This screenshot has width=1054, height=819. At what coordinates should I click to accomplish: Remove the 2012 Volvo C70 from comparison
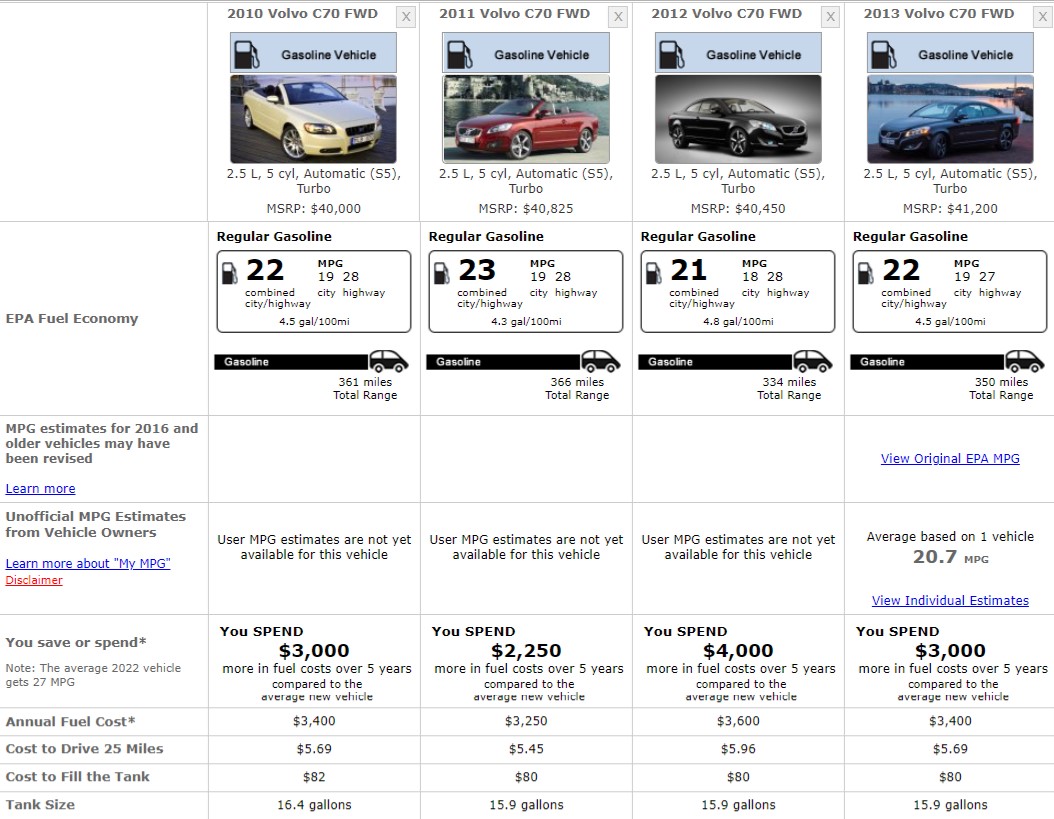pos(831,17)
